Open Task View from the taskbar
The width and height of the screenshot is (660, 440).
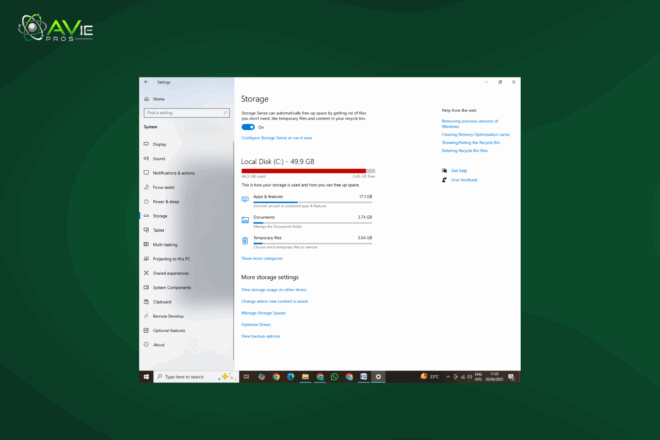pyautogui.click(x=246, y=377)
